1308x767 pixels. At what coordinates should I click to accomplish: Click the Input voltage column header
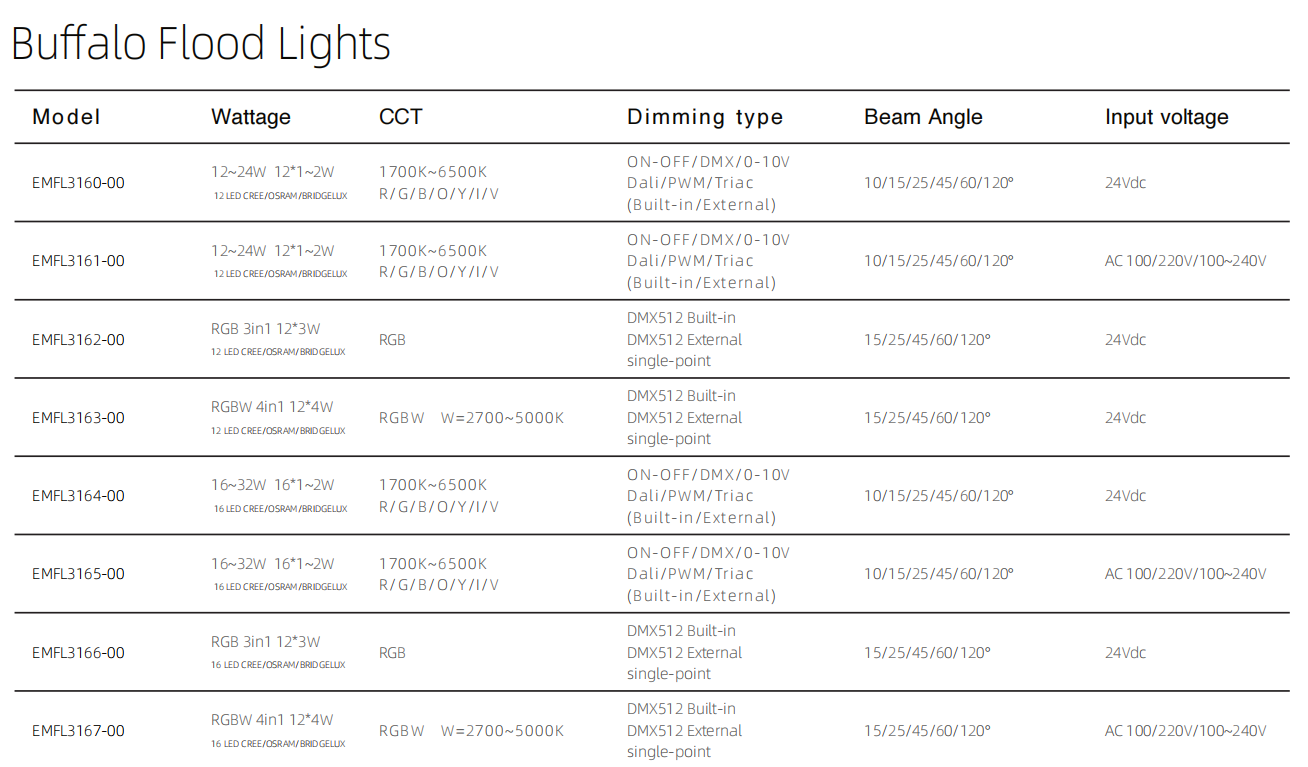pos(1167,117)
